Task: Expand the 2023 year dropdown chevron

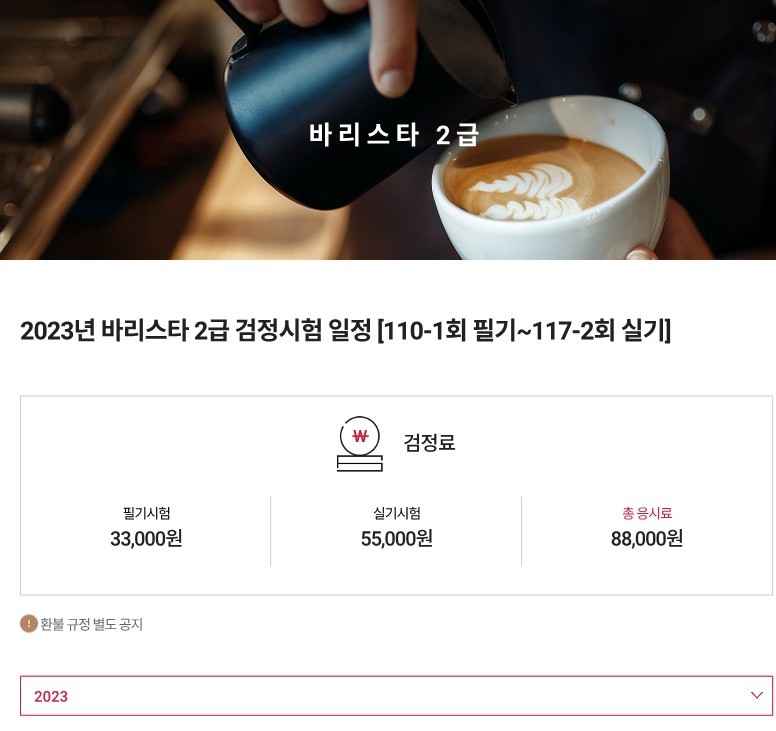Action: click(x=757, y=695)
